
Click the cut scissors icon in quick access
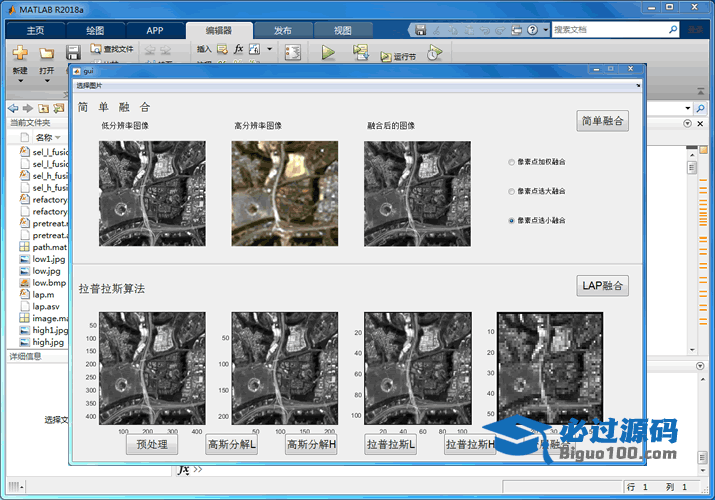[x=436, y=30]
